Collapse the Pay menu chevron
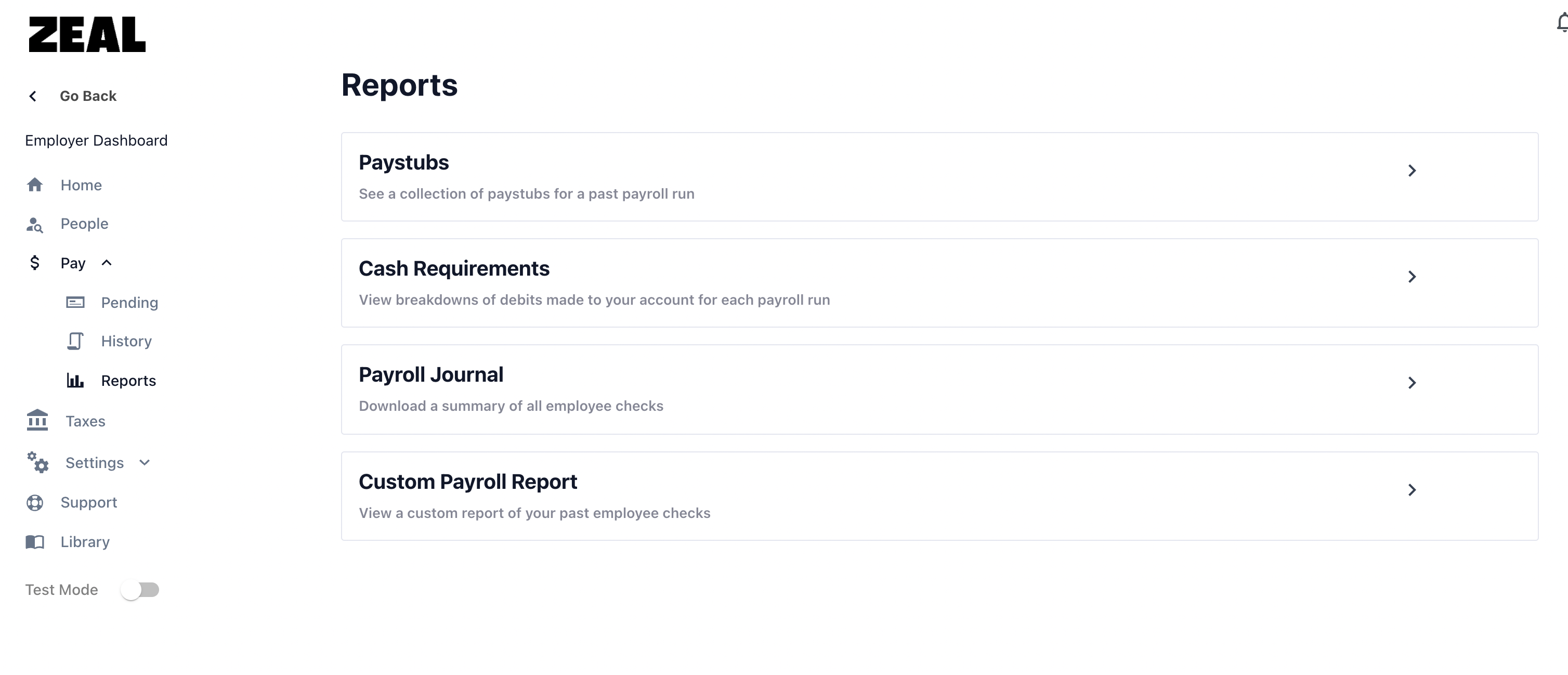The height and width of the screenshot is (675, 1568). [x=107, y=263]
